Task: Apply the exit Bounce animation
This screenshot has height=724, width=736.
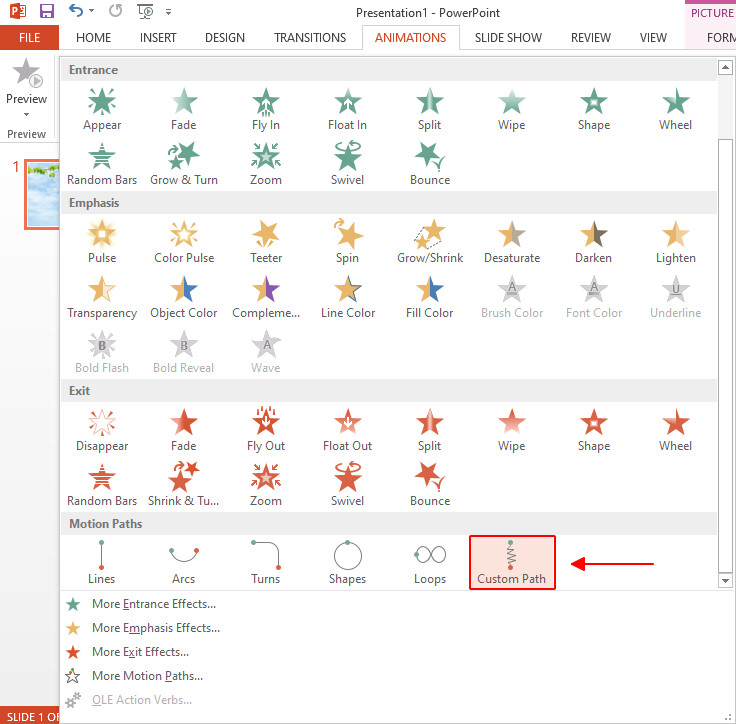Action: (x=429, y=485)
